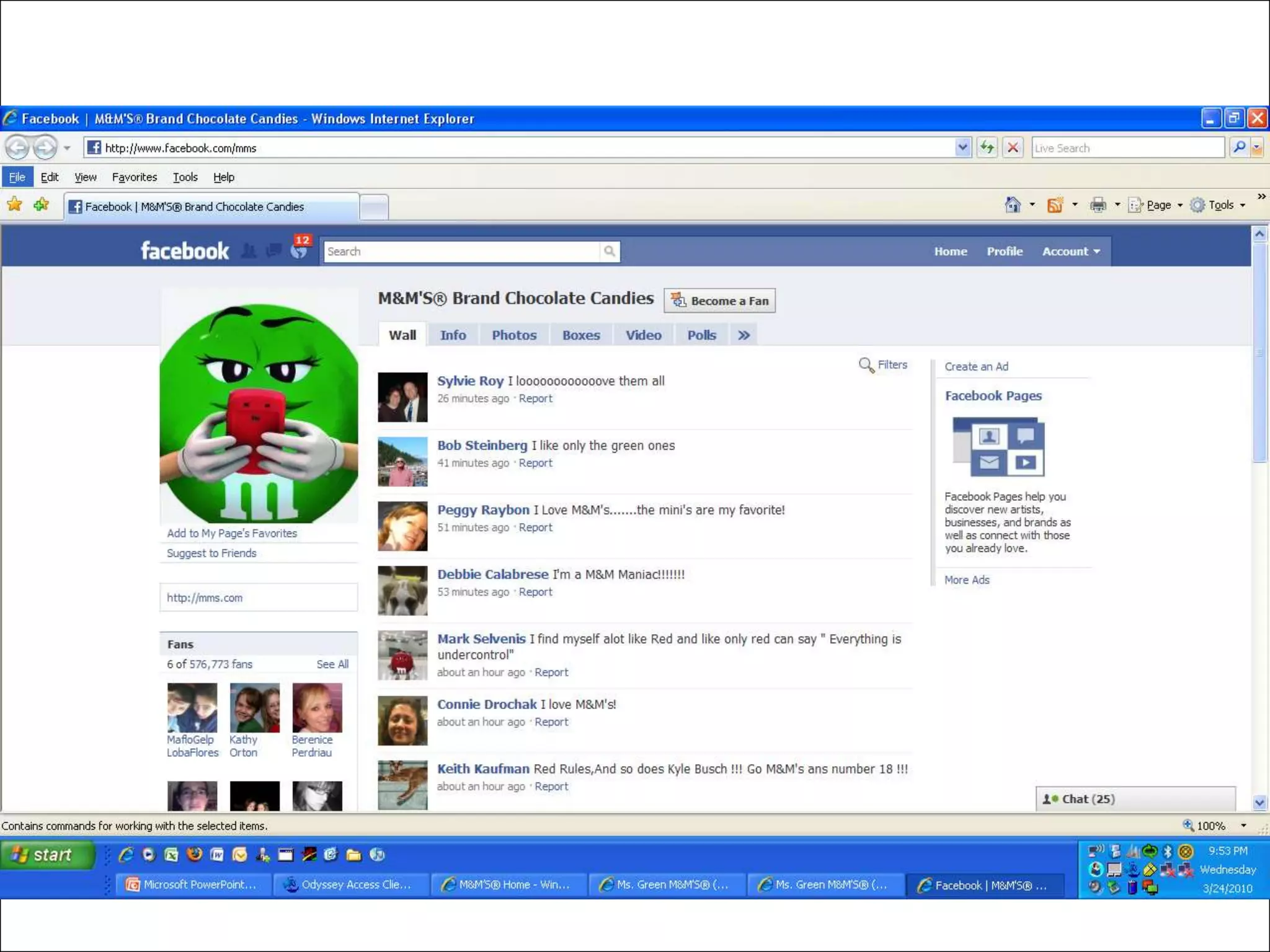Open the See All fans link

coord(332,664)
